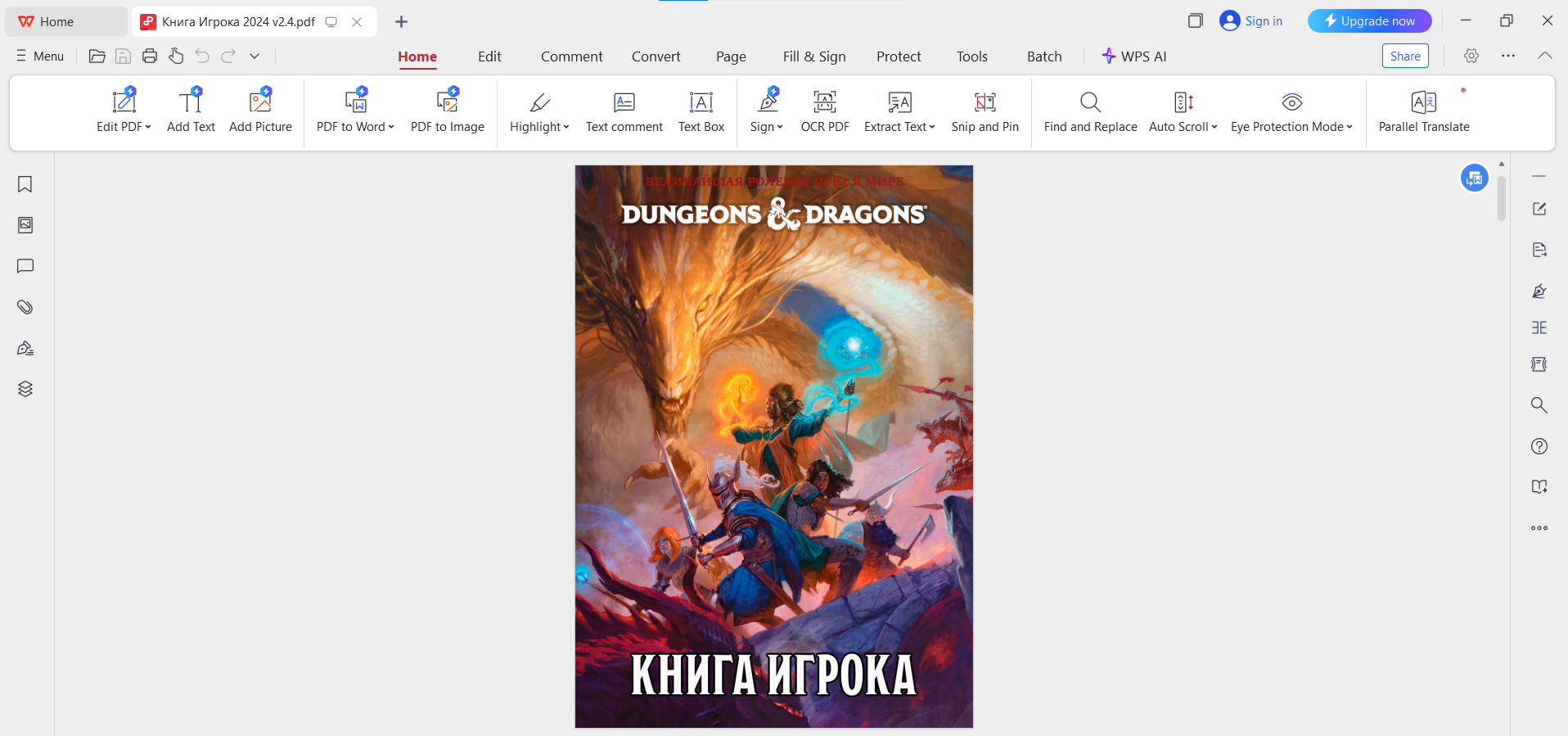Click the Edit PDF tool icon
The image size is (1568, 736).
click(124, 102)
